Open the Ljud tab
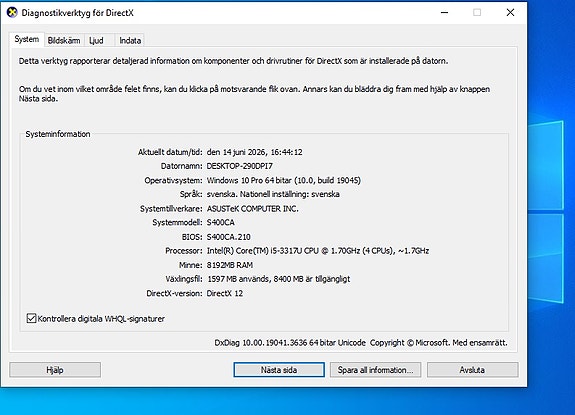This screenshot has height=415, width=575. coord(96,40)
